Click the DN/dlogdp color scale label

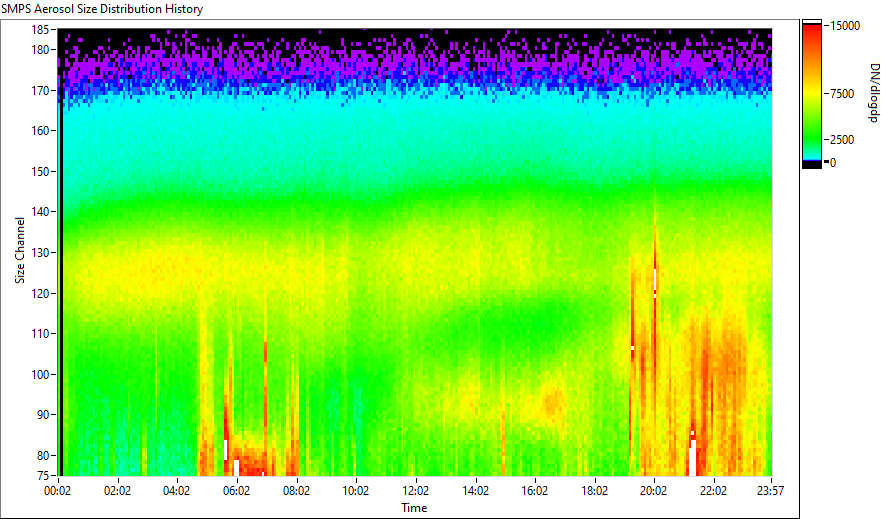click(873, 92)
